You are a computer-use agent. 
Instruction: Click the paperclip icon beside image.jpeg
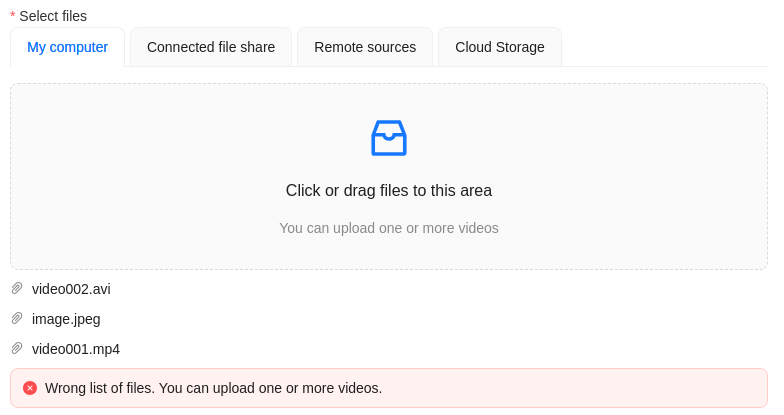tap(17, 319)
